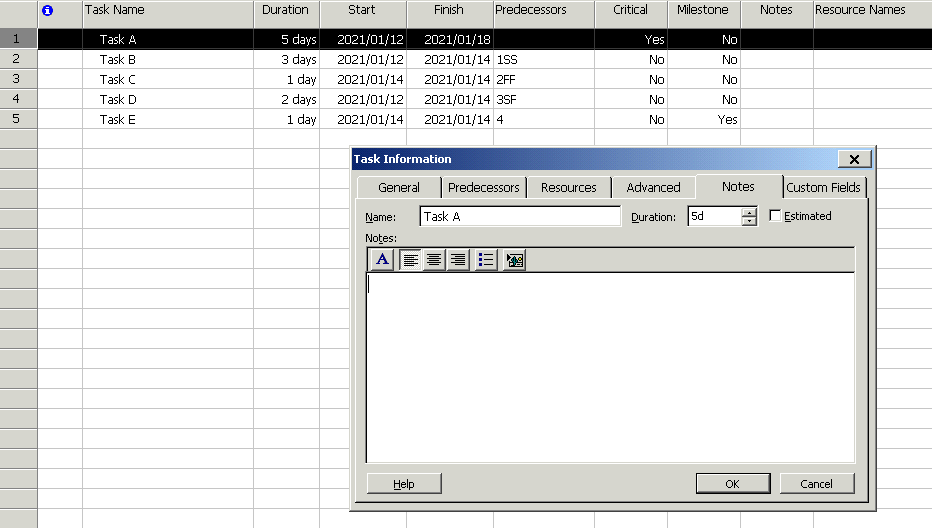
Task: Open the Format Font button in notes toolbar
Action: click(x=382, y=260)
